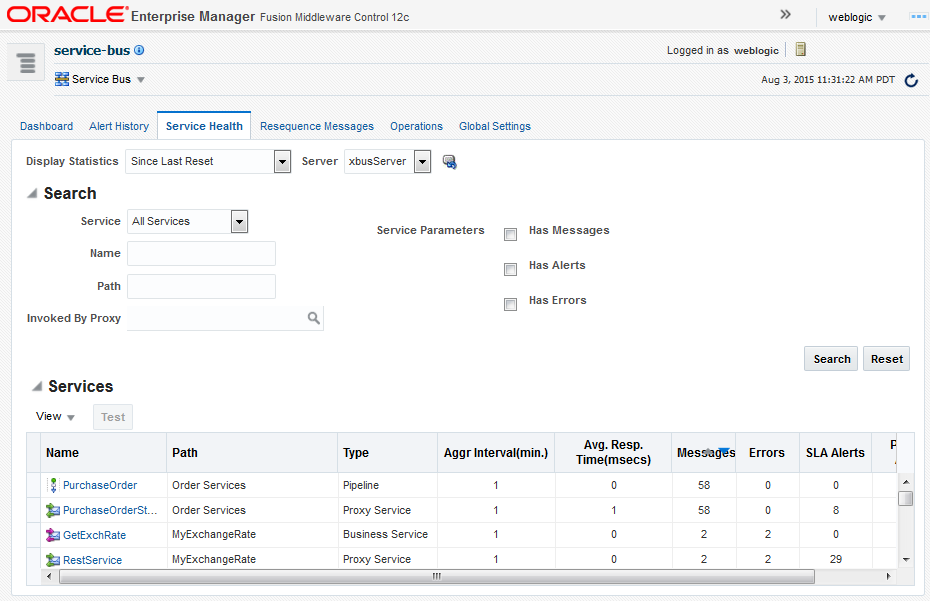Click the PurchaseOrder pipeline icon
930x601 pixels.
[x=53, y=485]
